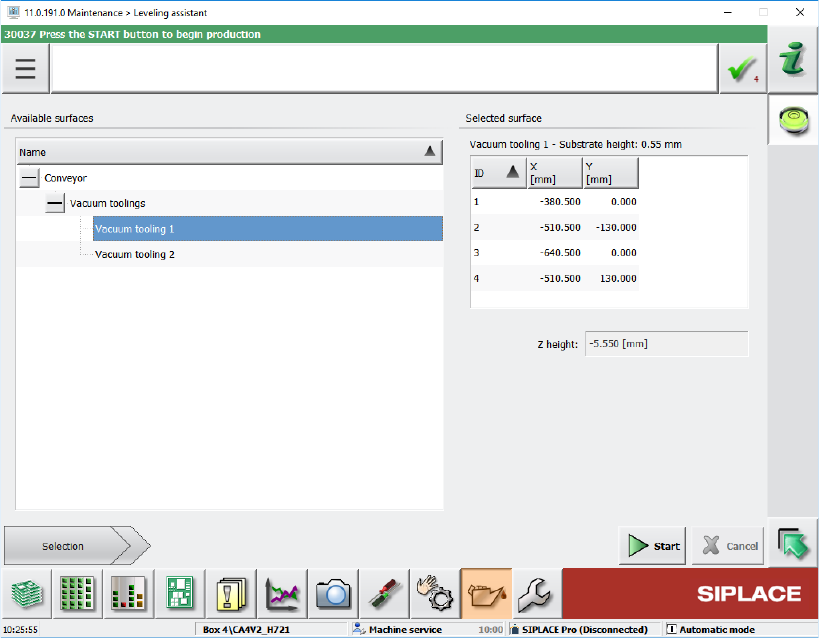The height and width of the screenshot is (638, 819).
Task: Sort the Name column by its arrow
Action: (x=430, y=152)
